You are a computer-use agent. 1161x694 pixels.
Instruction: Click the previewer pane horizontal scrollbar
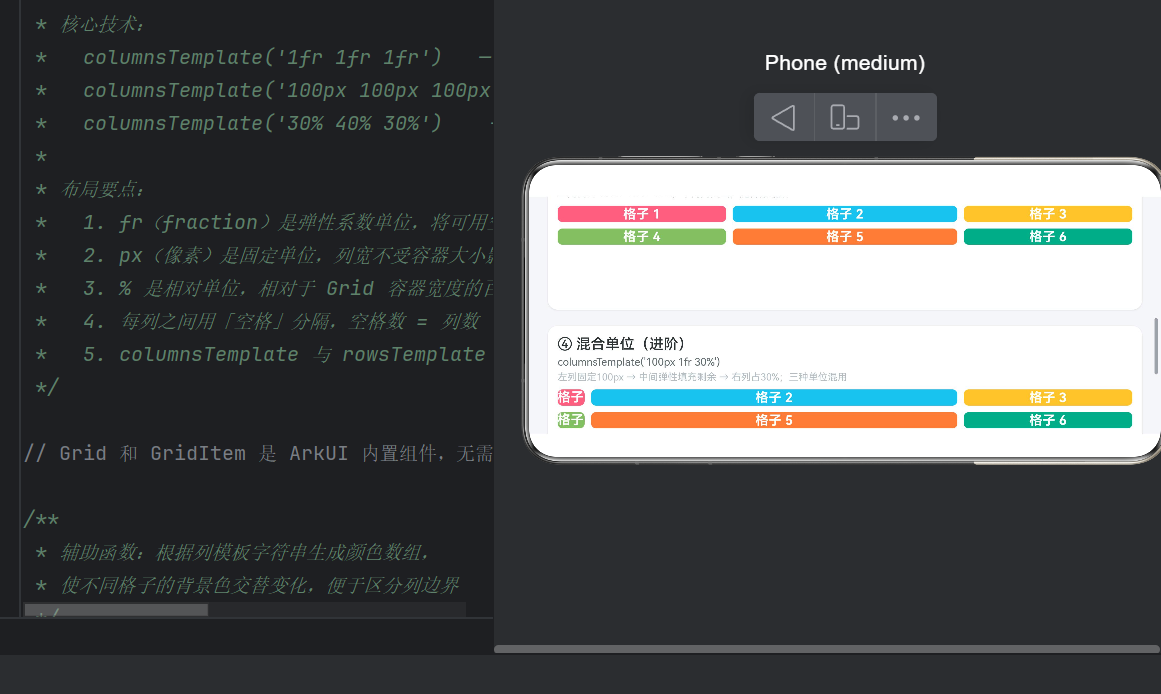[826, 650]
